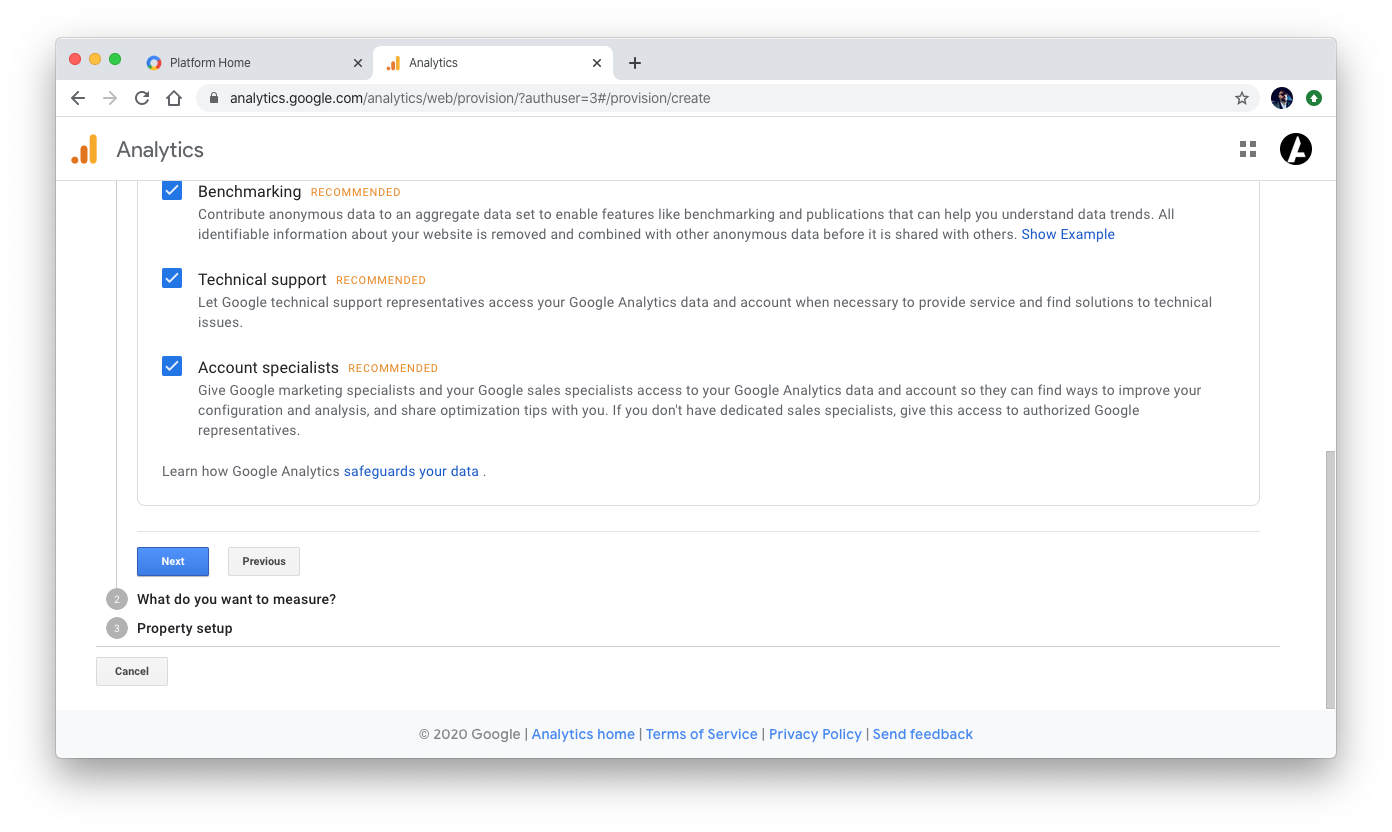Open the Show Example link
The width and height of the screenshot is (1392, 832).
pos(1068,234)
